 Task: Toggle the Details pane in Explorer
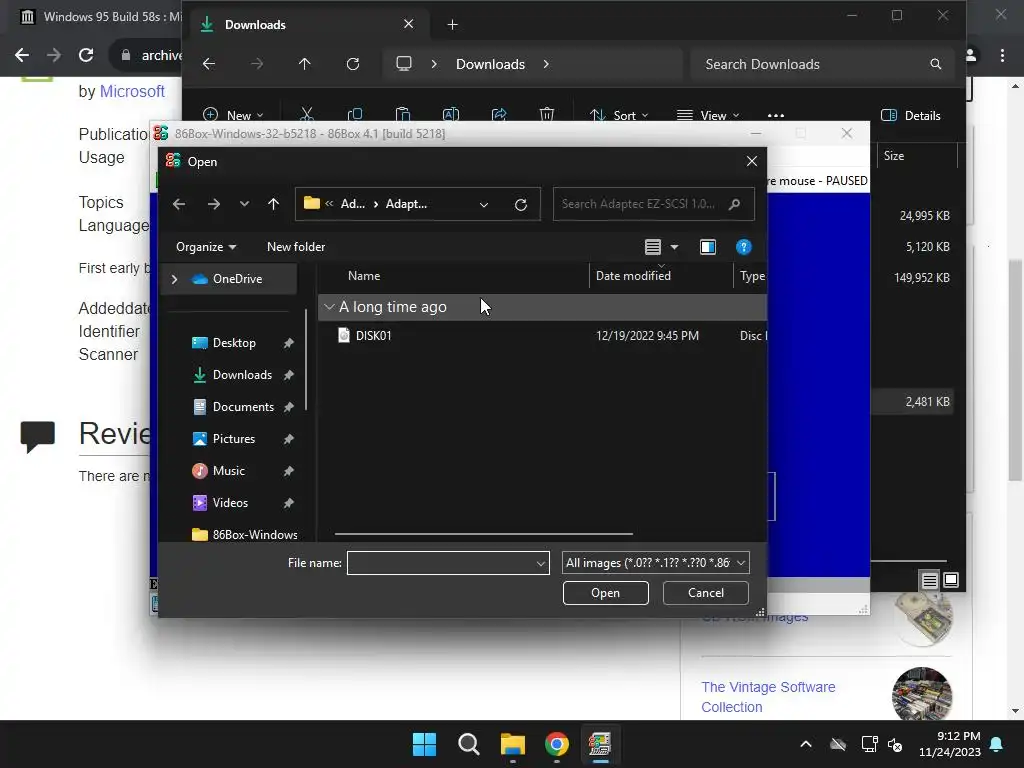(911, 115)
